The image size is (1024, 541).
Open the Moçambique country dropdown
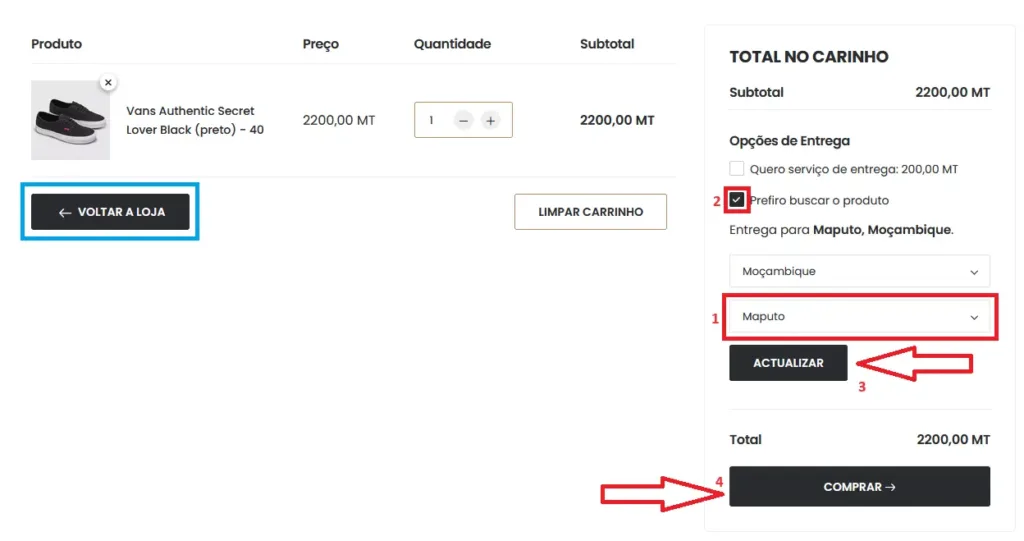coord(858,271)
